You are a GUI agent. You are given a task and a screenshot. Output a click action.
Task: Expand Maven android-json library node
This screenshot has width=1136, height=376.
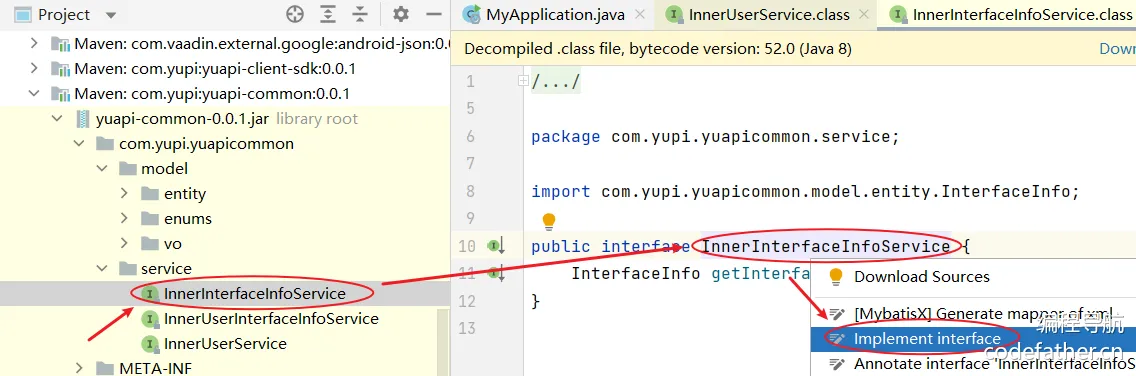pos(34,44)
